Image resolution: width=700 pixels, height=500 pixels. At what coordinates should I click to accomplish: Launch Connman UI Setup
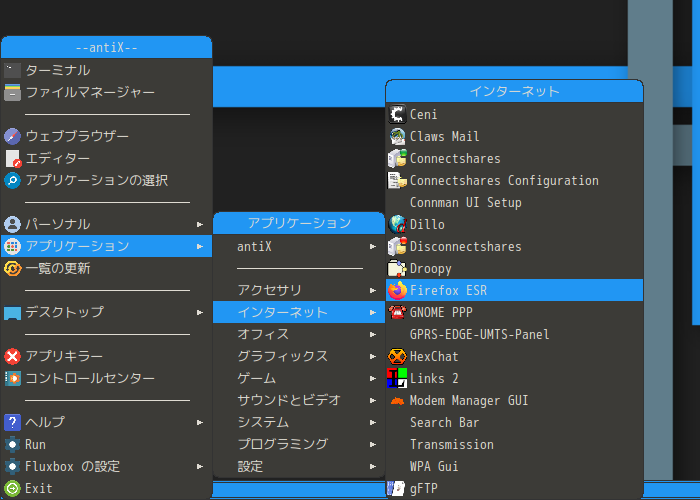(514, 203)
